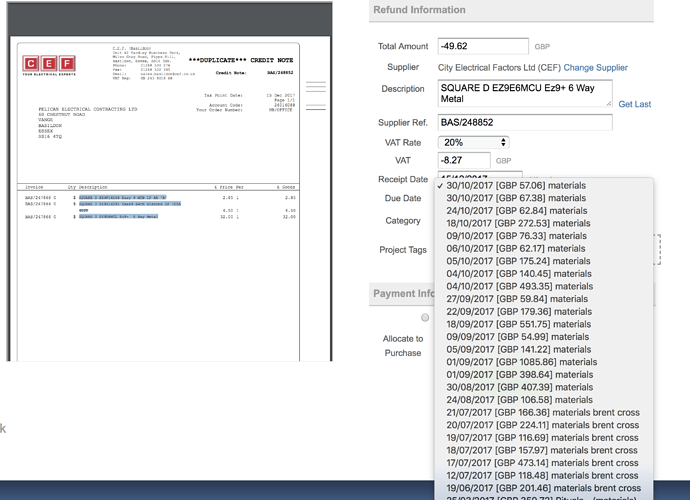The image size is (690, 500).
Task: Choose 04/10/2017 GBP 140.45 materials entry
Action: 543,274
